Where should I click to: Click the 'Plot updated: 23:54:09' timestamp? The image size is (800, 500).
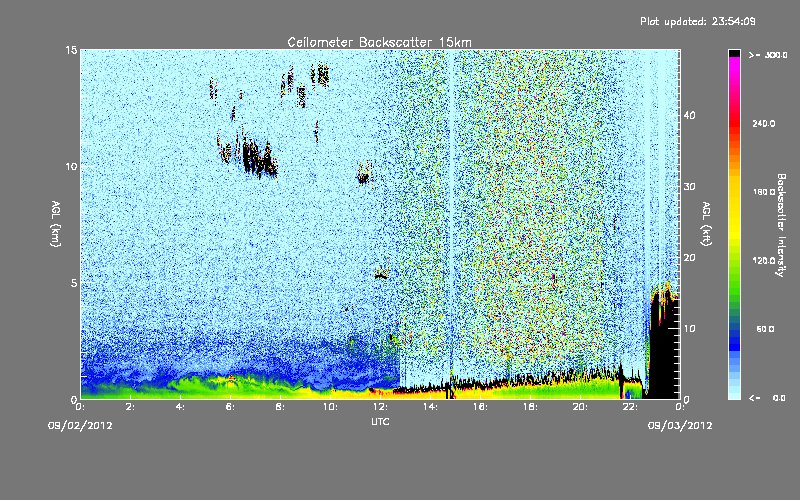697,21
